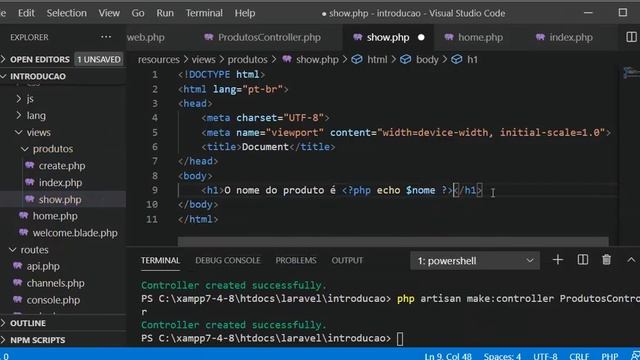Change language mode via PHP status item

(x=609, y=356)
